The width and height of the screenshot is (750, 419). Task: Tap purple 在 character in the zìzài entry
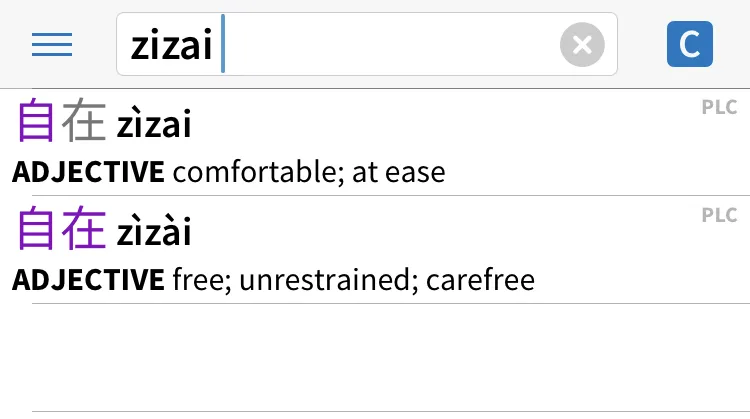[84, 230]
